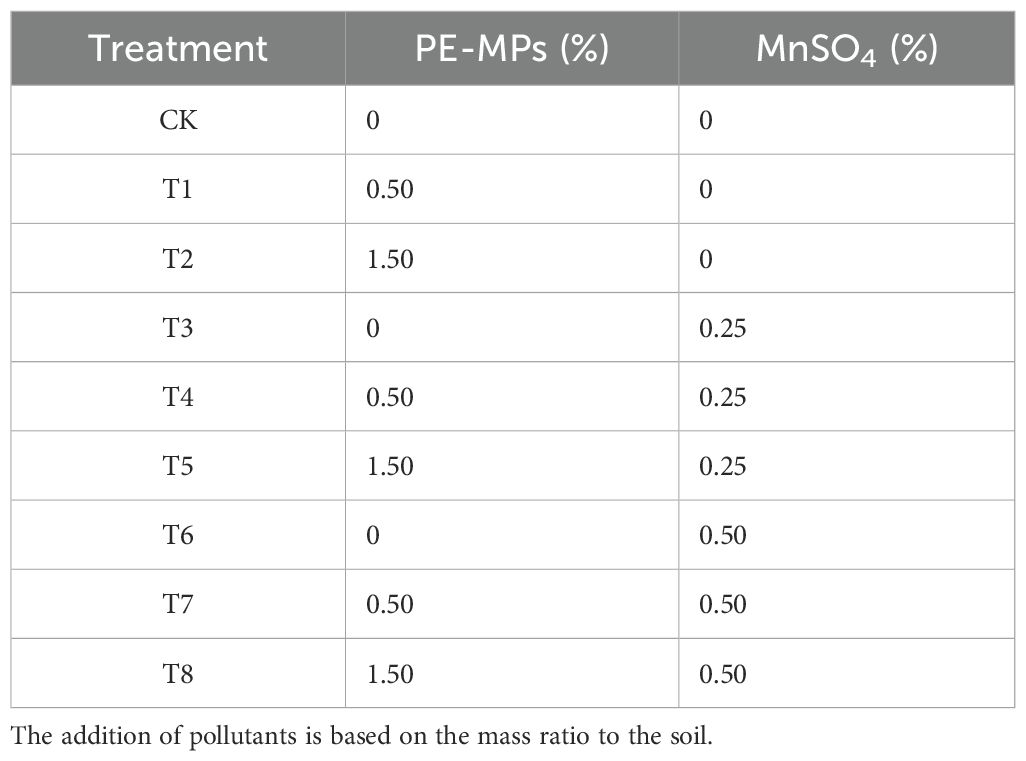Image resolution: width=1026 pixels, height=761 pixels.
Task: Click the PE-MPs (%) column header
Action: click(x=511, y=49)
